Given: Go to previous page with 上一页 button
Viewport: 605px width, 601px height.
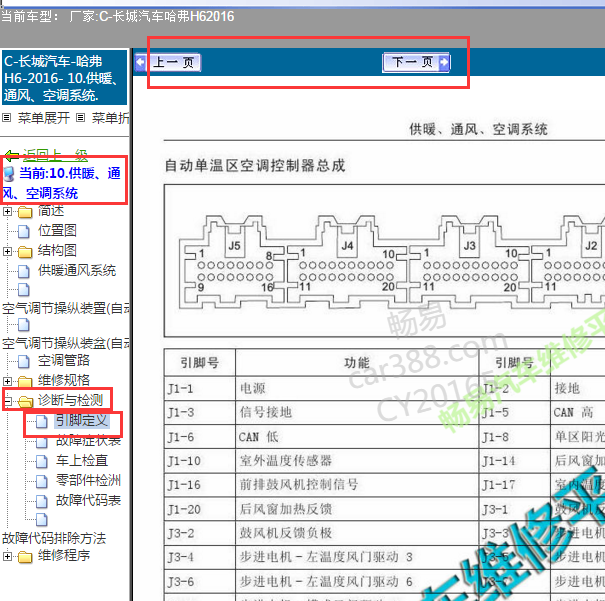Looking at the screenshot, I should [168, 62].
